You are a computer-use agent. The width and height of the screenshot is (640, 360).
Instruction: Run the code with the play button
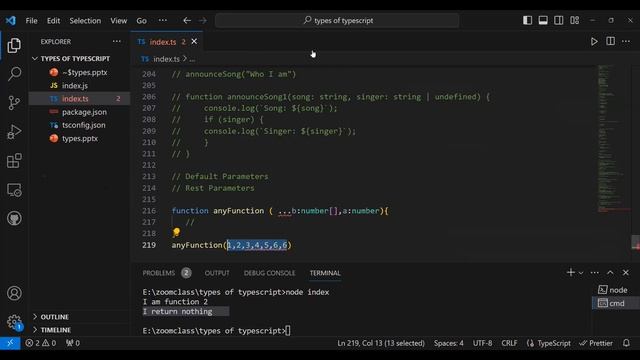[594, 41]
